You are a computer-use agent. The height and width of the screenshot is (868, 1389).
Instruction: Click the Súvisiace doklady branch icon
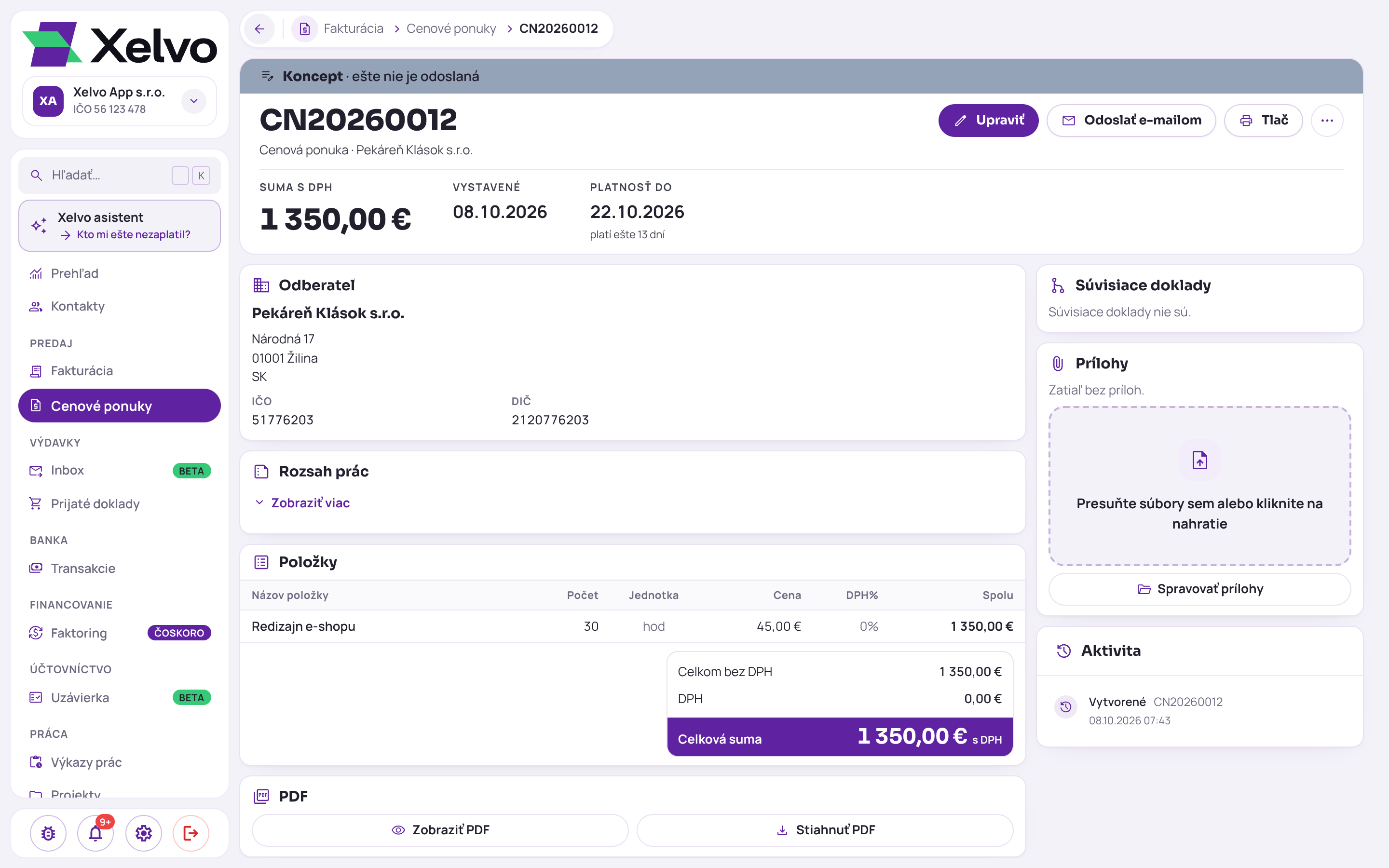click(1057, 285)
